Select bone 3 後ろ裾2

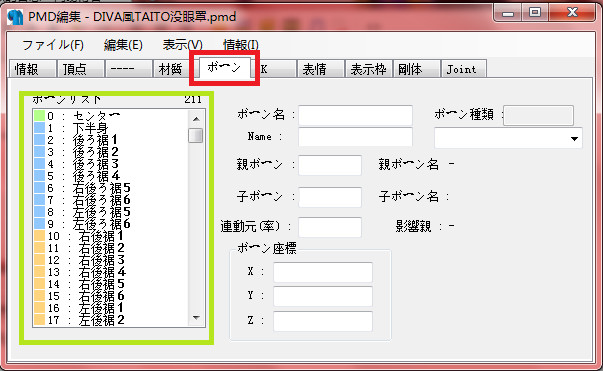(110, 152)
